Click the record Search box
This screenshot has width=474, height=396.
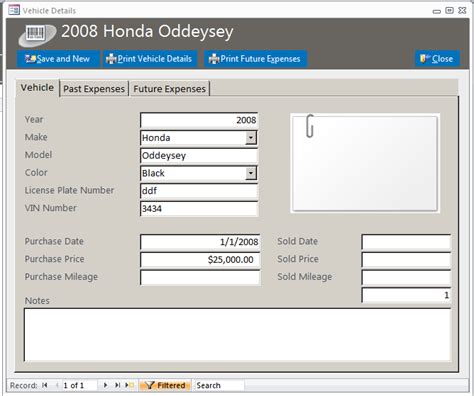pos(219,385)
